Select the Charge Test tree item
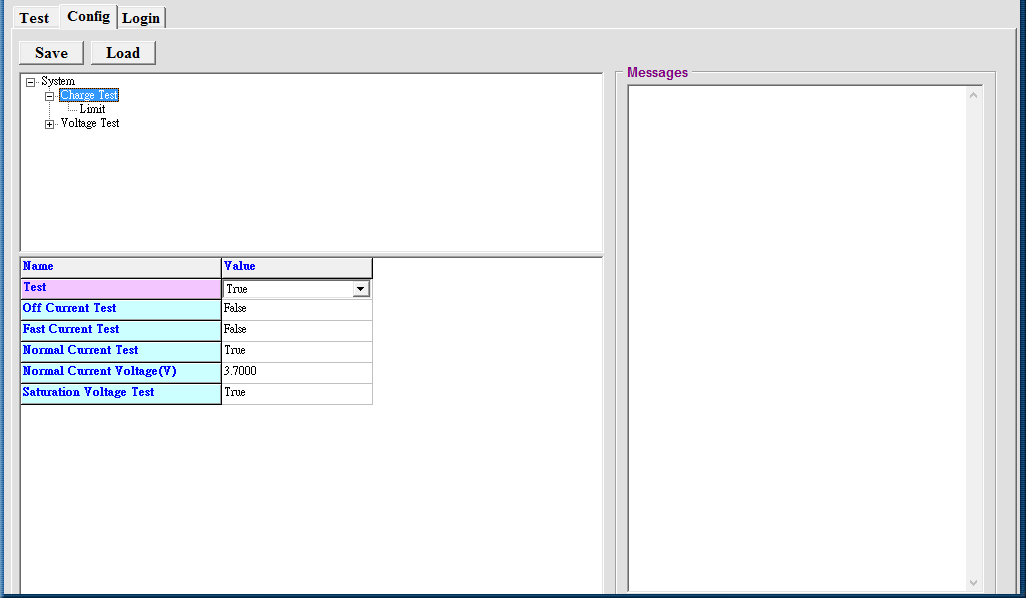 (89, 95)
